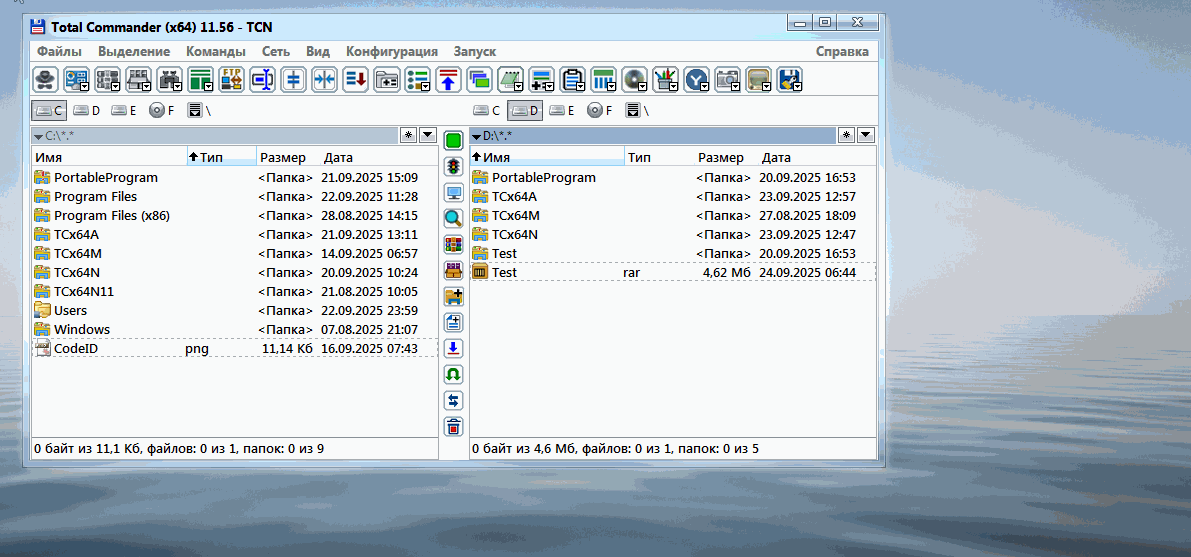This screenshot has height=557, width=1191.
Task: Expand the left panel C:\*.* path dropdown
Action: [39, 136]
